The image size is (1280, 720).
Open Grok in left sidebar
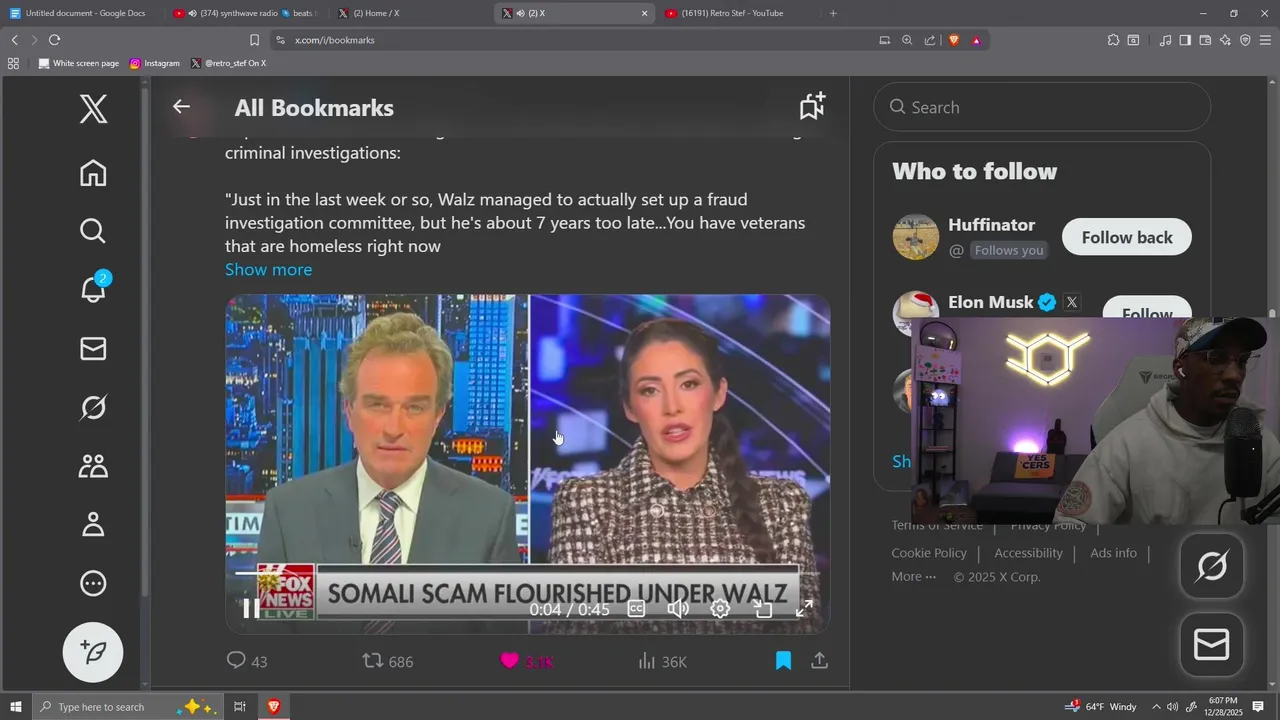tap(93, 407)
